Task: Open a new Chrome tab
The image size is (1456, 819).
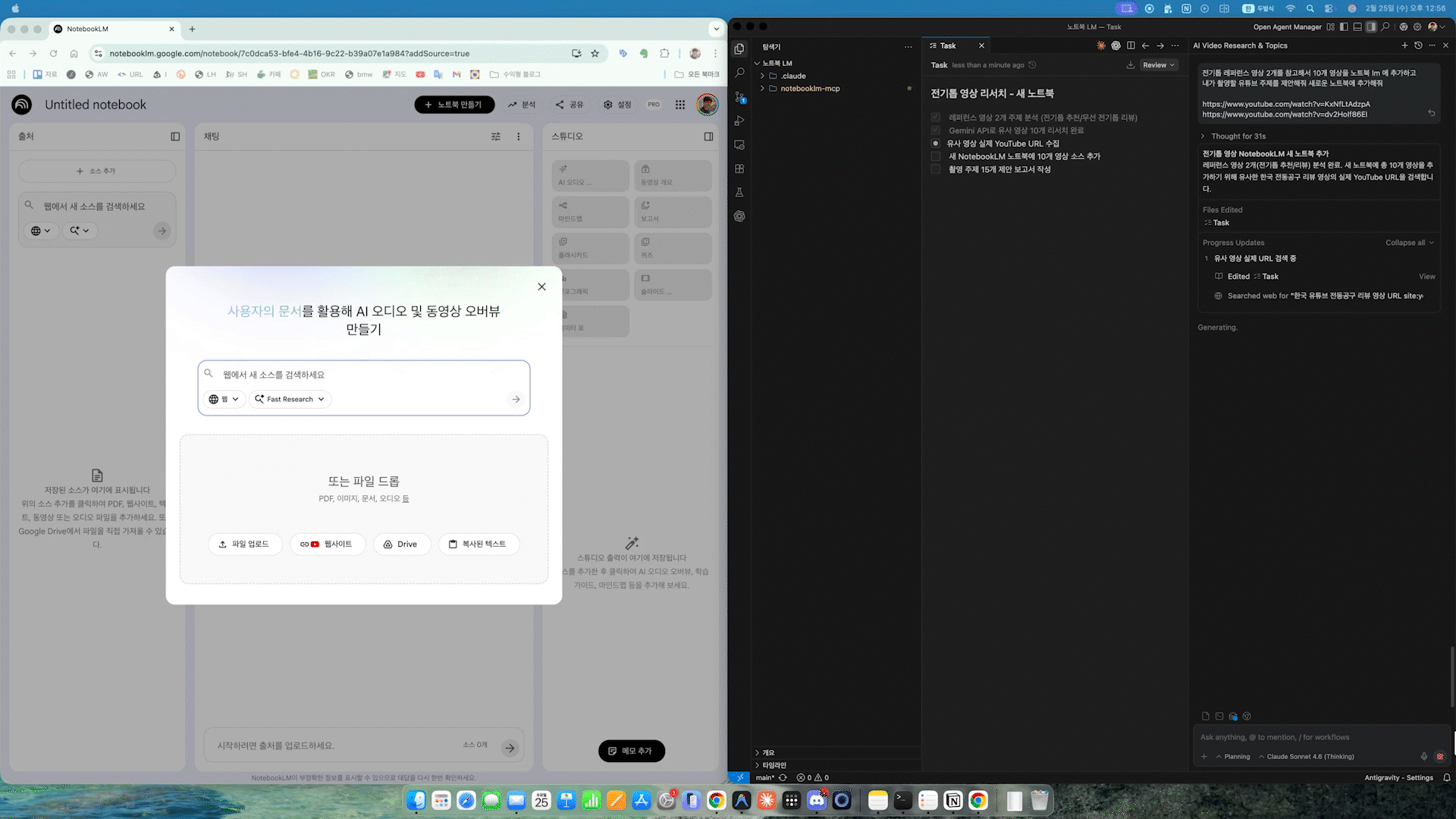Action: tap(193, 29)
